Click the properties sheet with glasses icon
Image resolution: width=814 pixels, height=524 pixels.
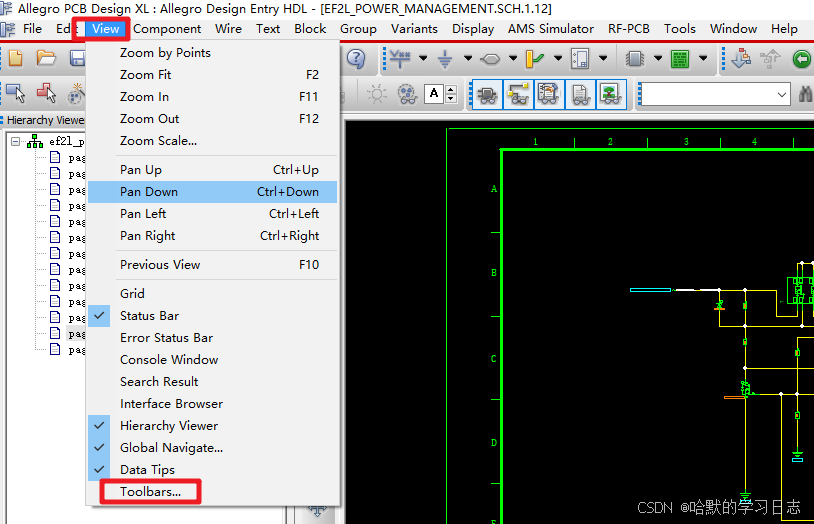point(549,95)
